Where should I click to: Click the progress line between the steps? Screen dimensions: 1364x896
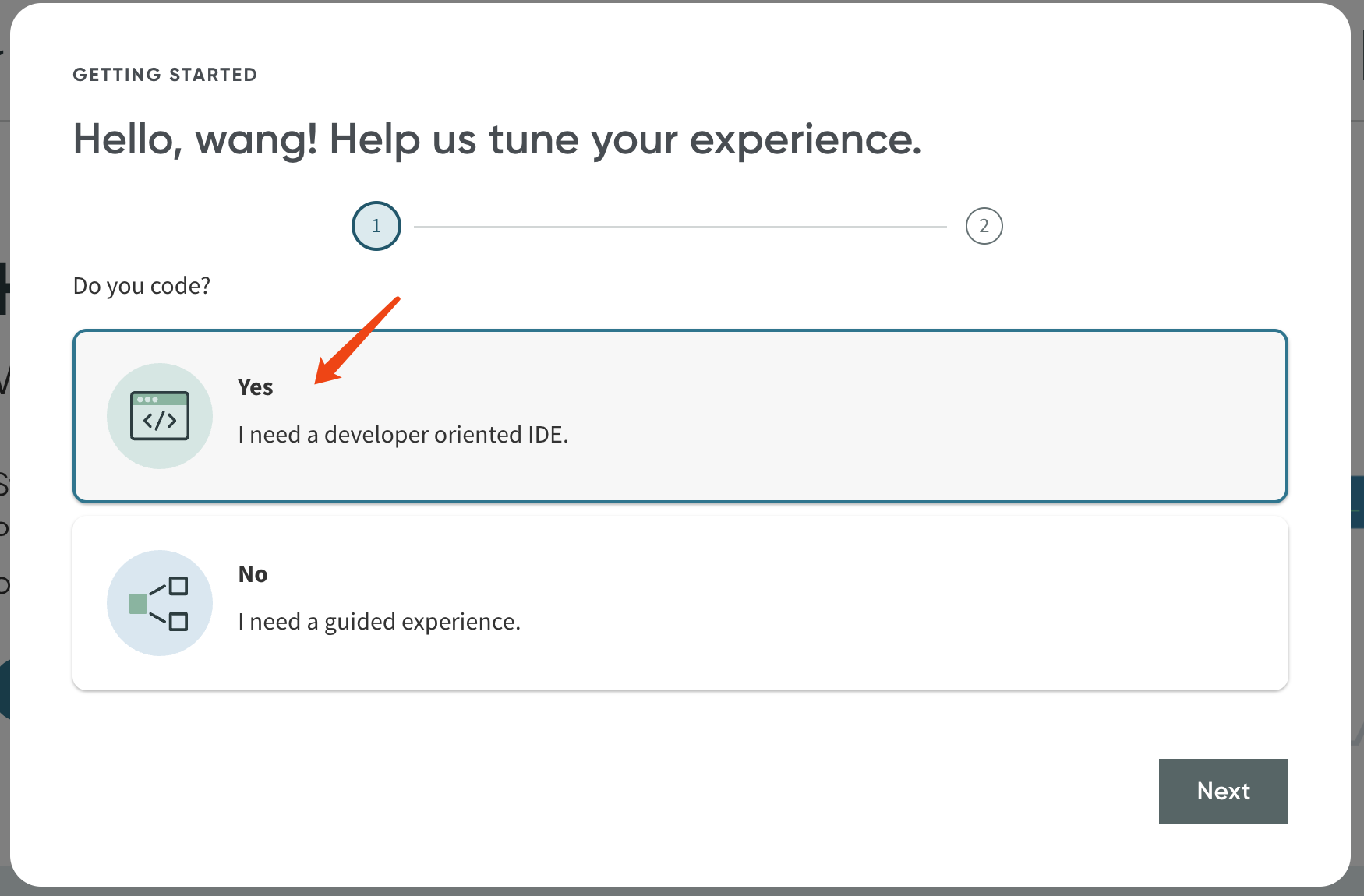[680, 227]
